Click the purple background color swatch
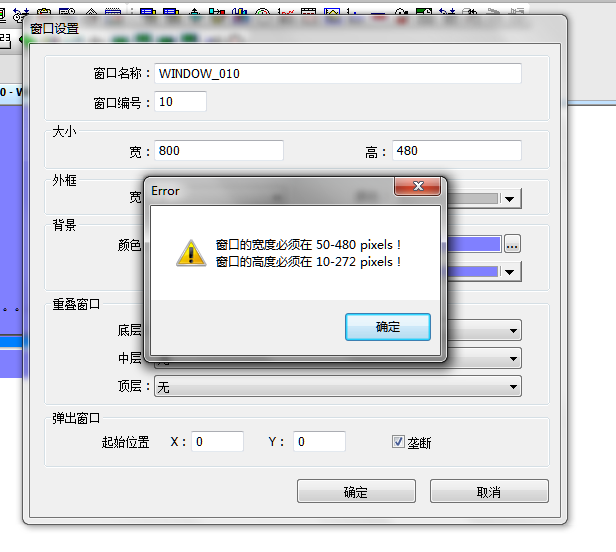Viewport: 616px width, 552px height. click(x=474, y=244)
